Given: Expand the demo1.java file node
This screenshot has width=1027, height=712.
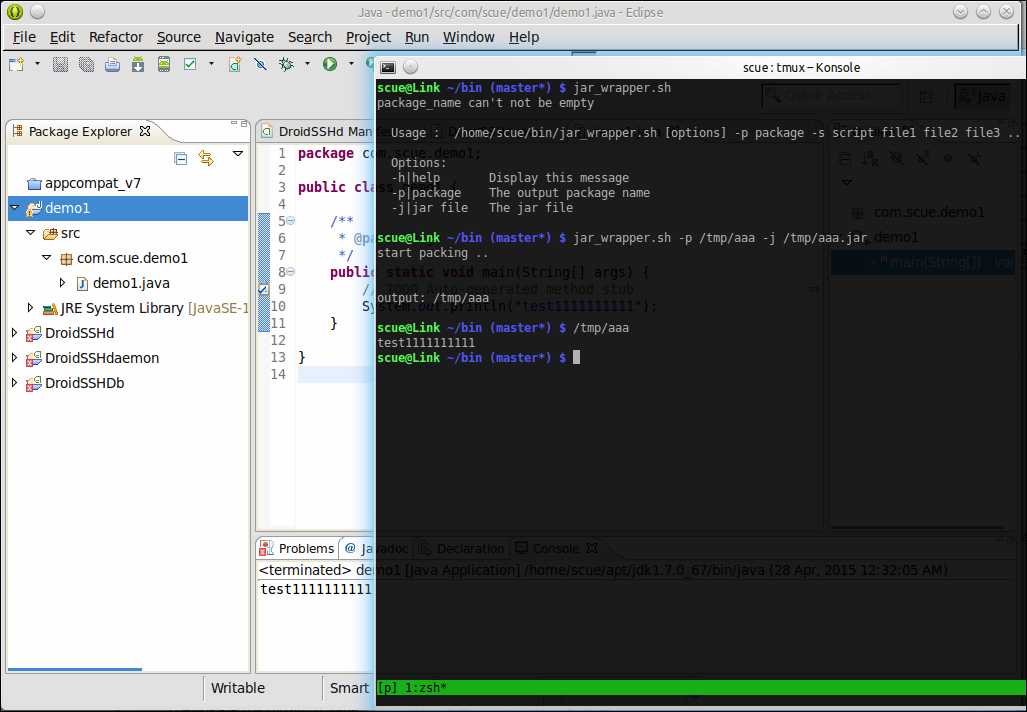Looking at the screenshot, I should pyautogui.click(x=62, y=283).
